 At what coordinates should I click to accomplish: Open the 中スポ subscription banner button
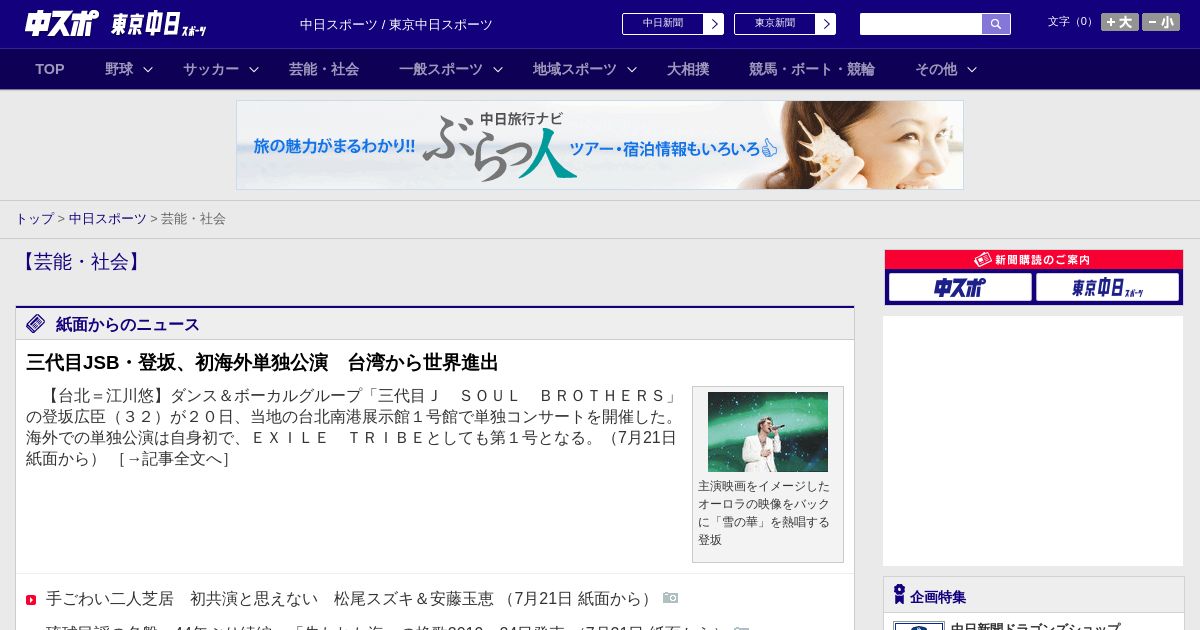(960, 287)
